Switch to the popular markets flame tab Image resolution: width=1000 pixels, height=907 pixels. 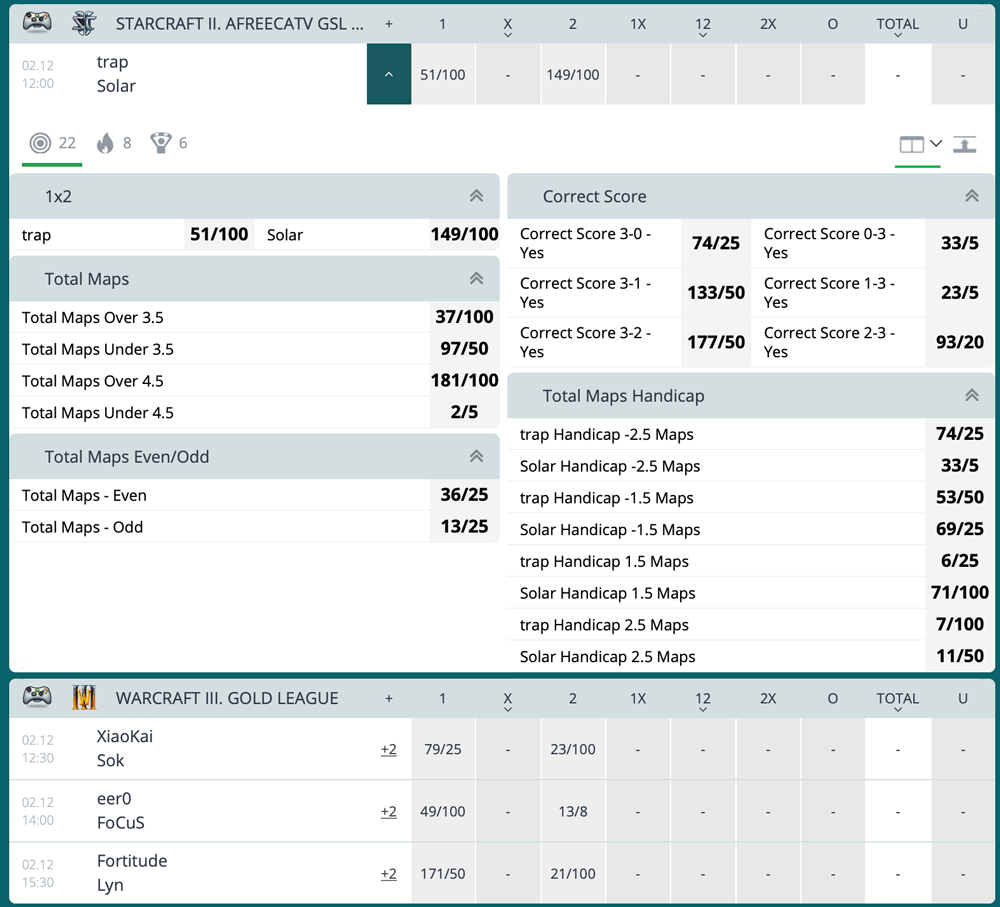pyautogui.click(x=114, y=143)
